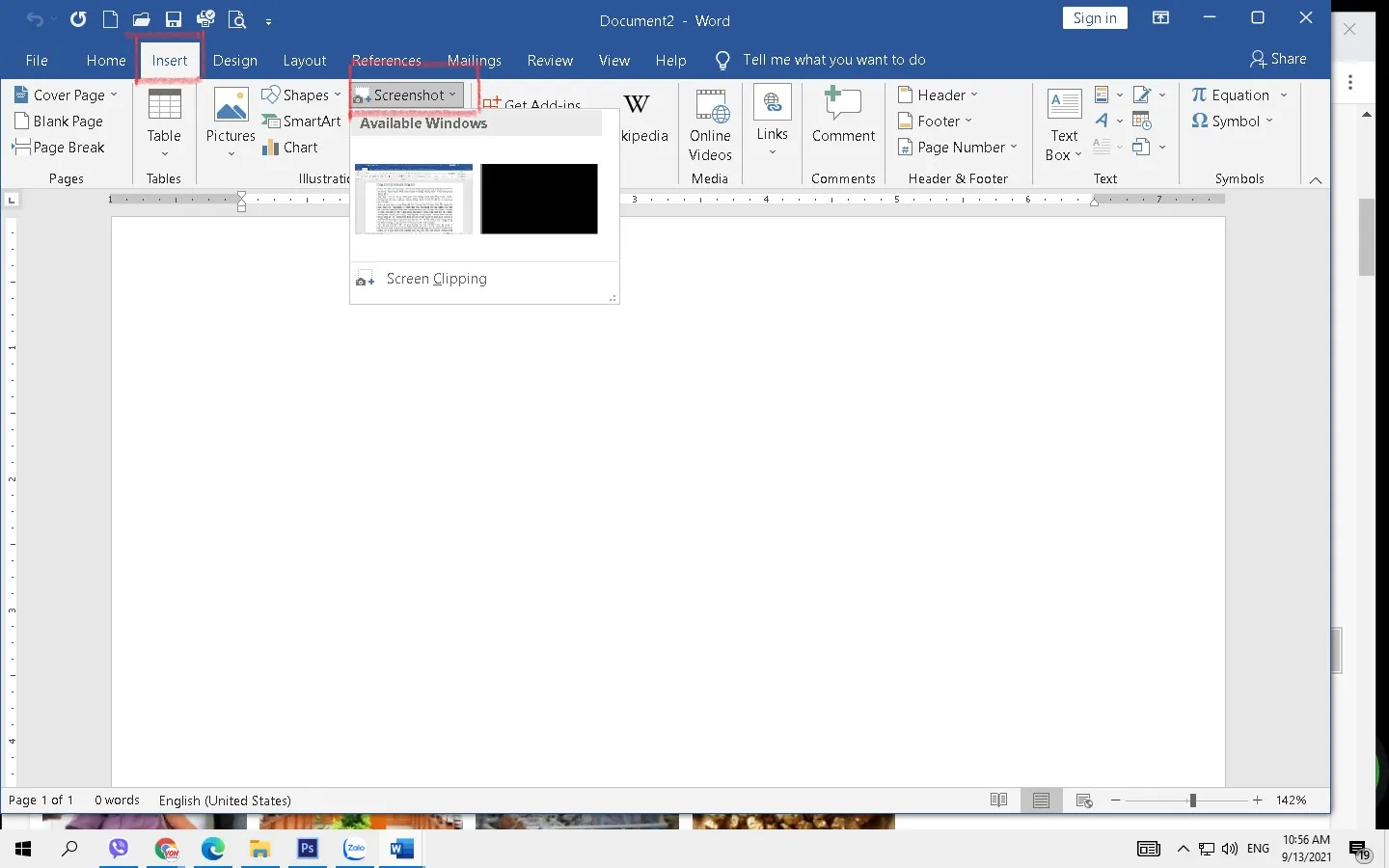Click the Online Videos button
1389x868 pixels.
click(x=711, y=123)
